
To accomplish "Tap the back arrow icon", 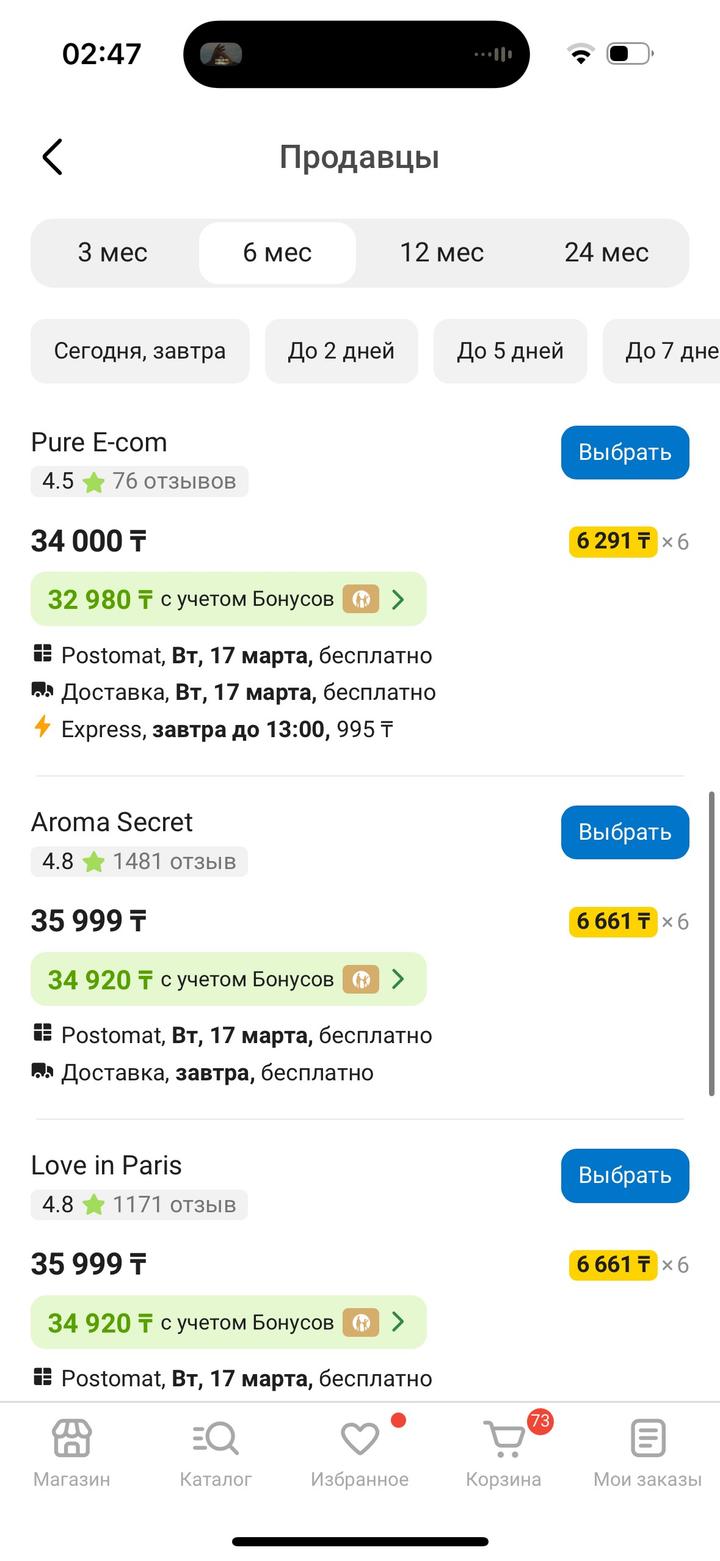I will click(x=53, y=157).
